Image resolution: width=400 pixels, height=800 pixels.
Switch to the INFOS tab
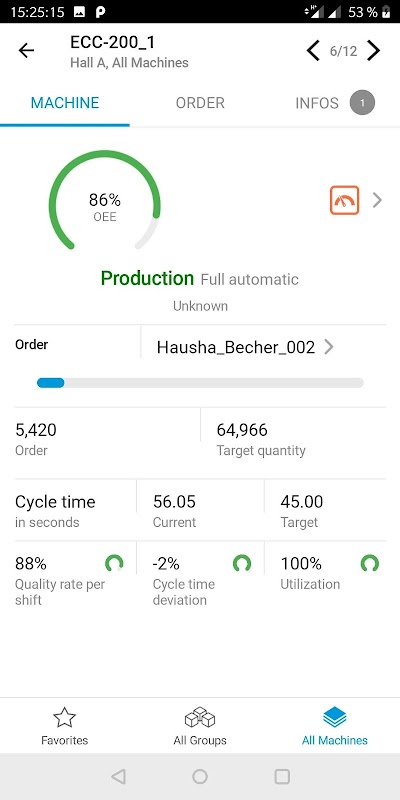point(317,103)
